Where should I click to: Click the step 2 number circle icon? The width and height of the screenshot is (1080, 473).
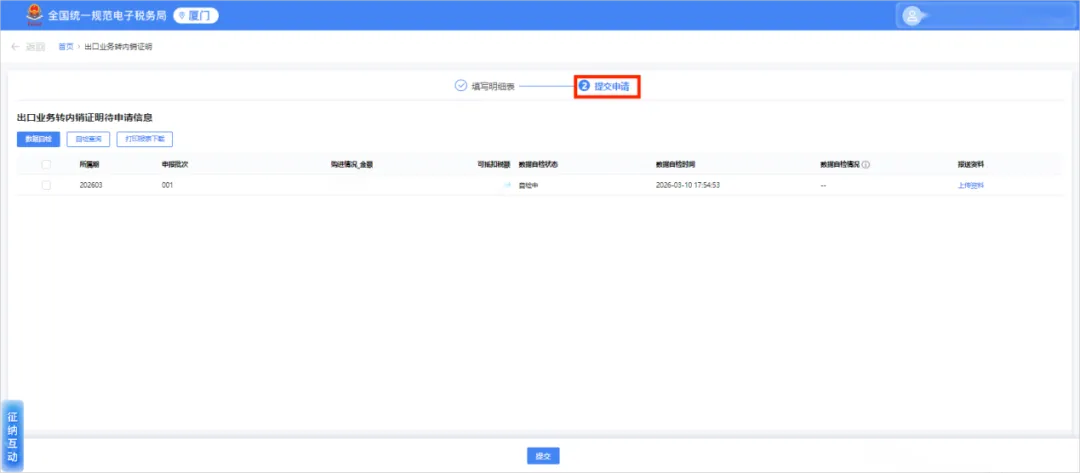[x=584, y=86]
